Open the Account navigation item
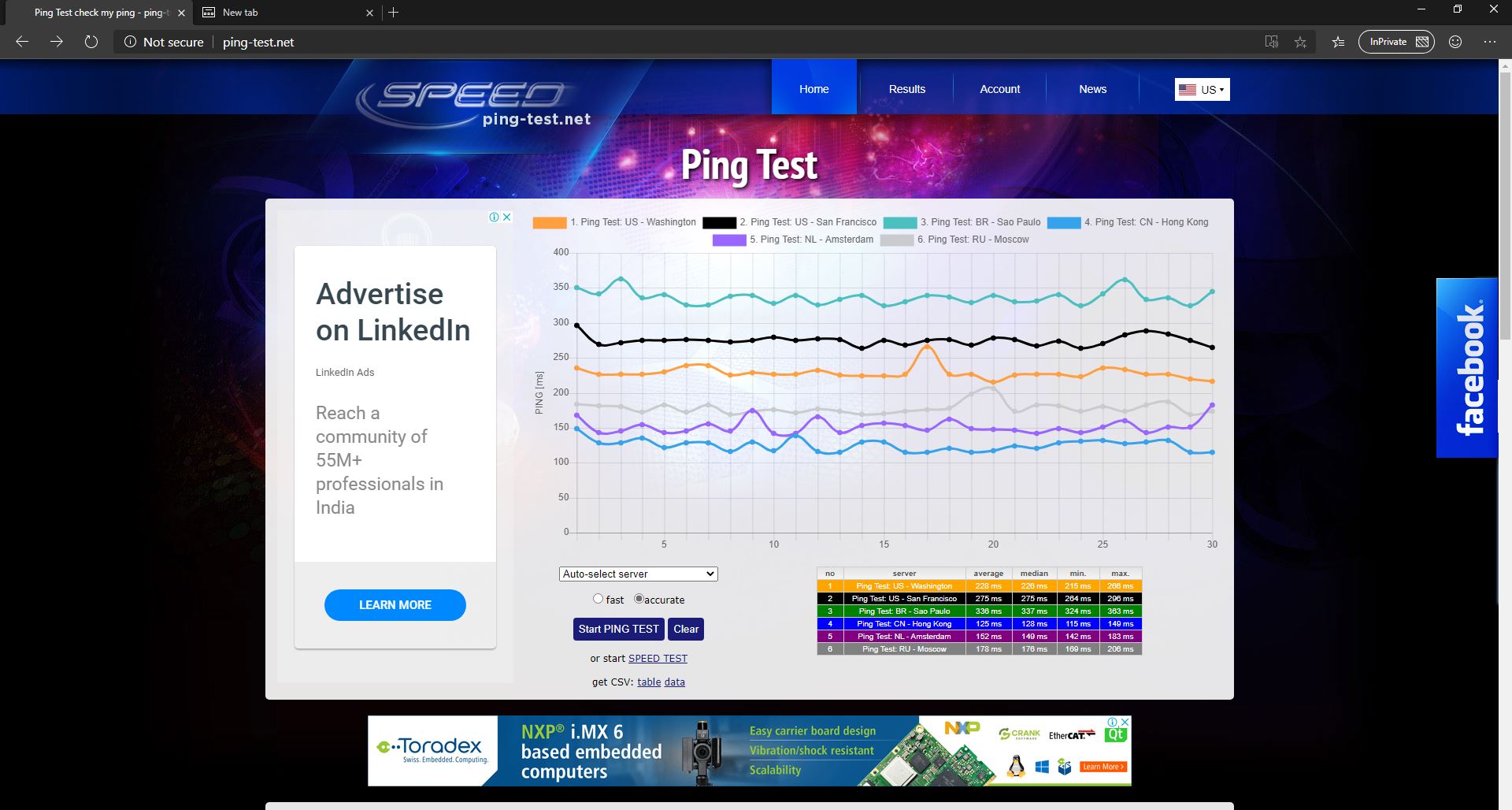 tap(1000, 89)
